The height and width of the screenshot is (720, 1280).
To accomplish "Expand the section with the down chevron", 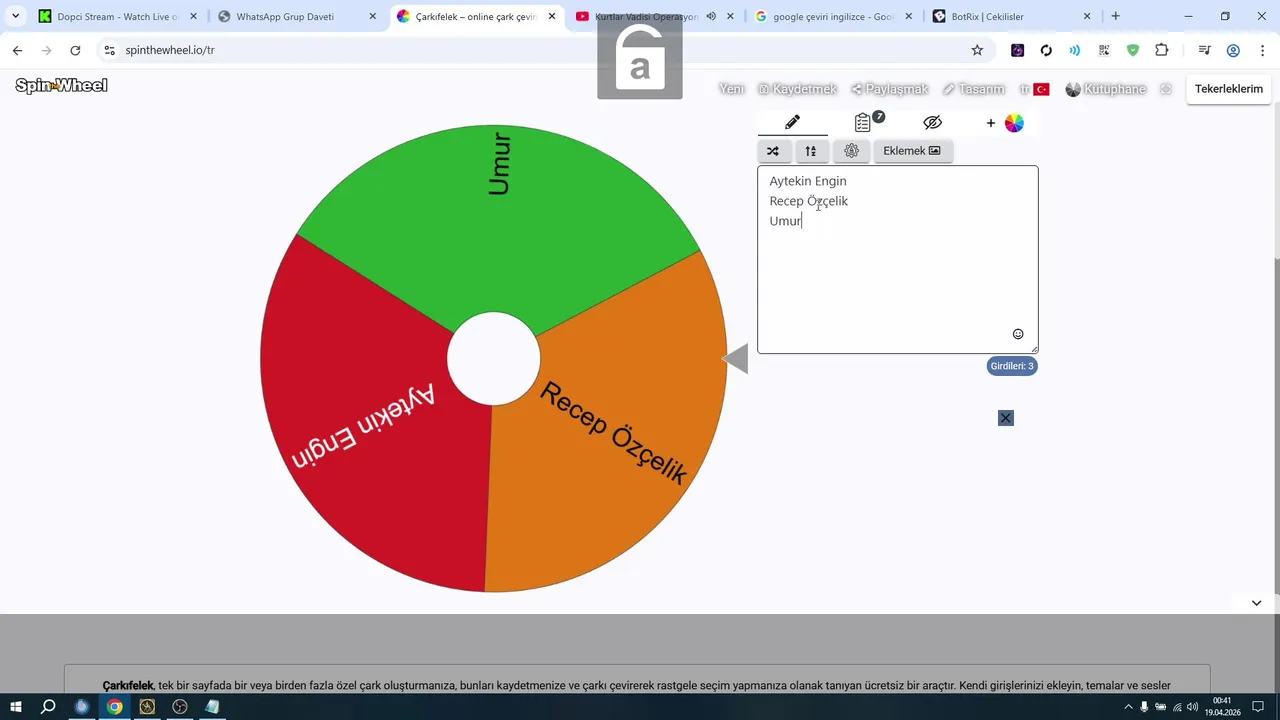I will pos(1256,603).
